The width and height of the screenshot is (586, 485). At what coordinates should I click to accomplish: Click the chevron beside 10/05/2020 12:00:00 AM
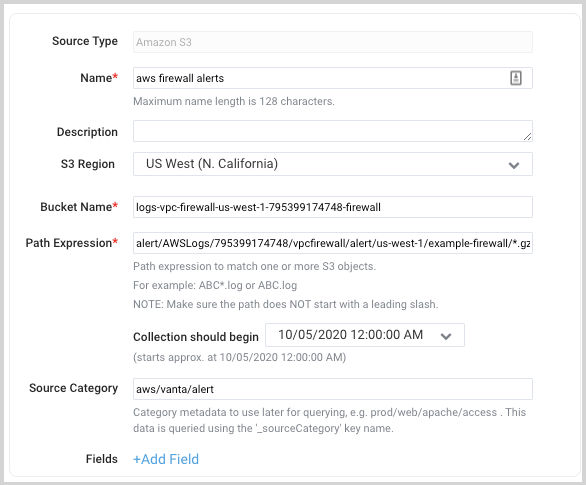click(446, 336)
